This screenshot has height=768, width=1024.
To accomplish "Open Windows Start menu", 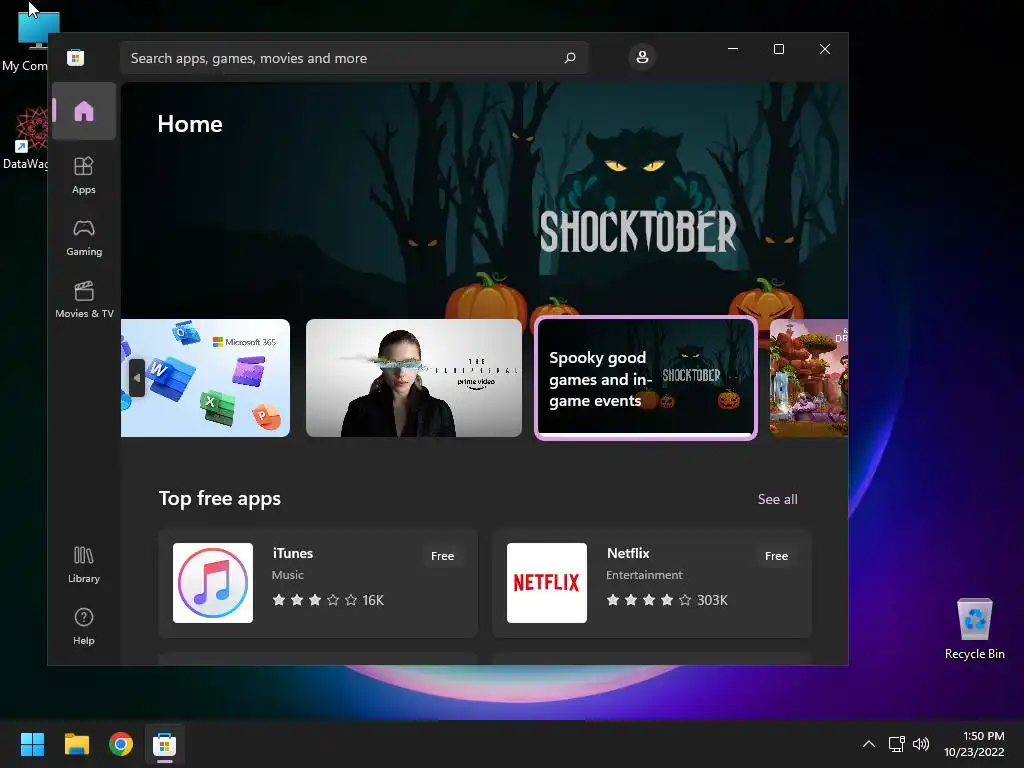I will click(x=32, y=744).
